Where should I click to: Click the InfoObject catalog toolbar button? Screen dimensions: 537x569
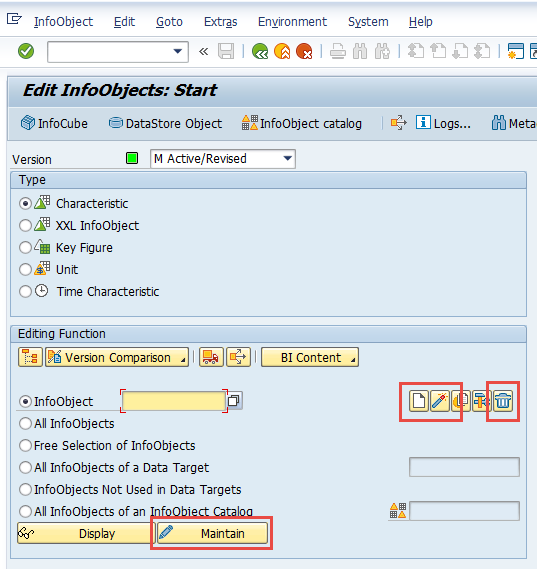(302, 123)
